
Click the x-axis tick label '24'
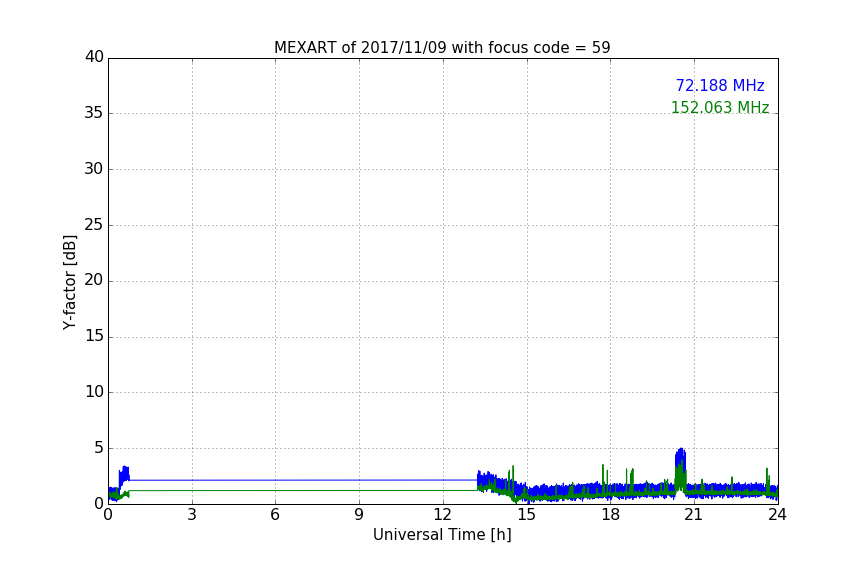(777, 515)
